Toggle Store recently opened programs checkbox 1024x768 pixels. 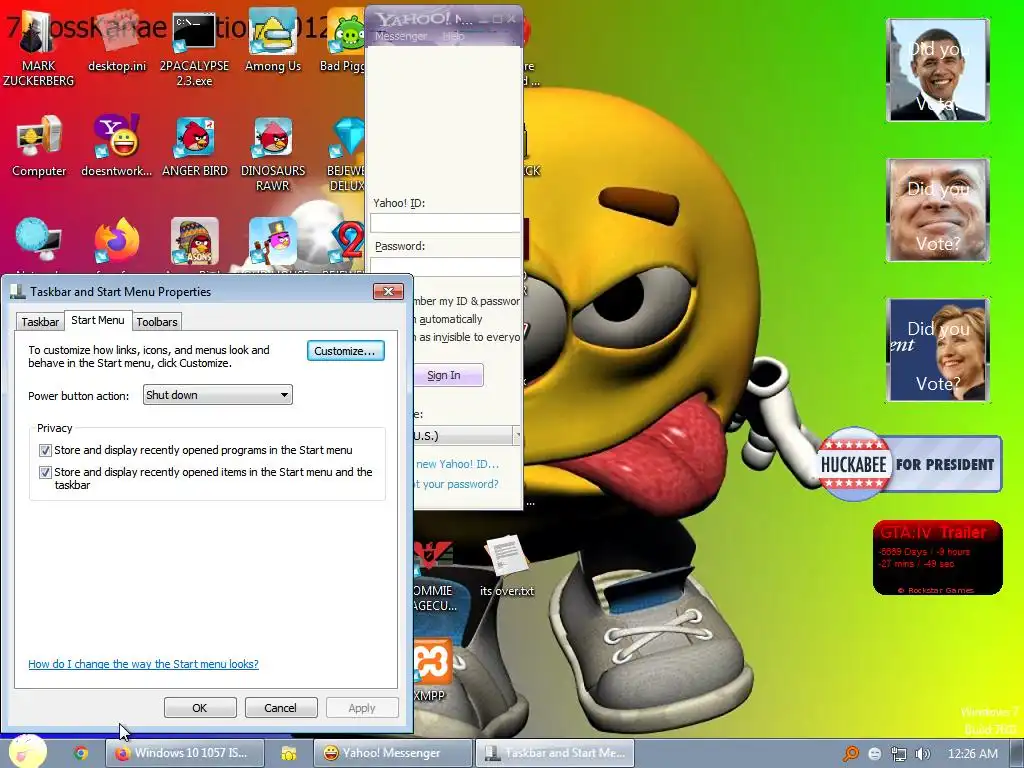[45, 450]
